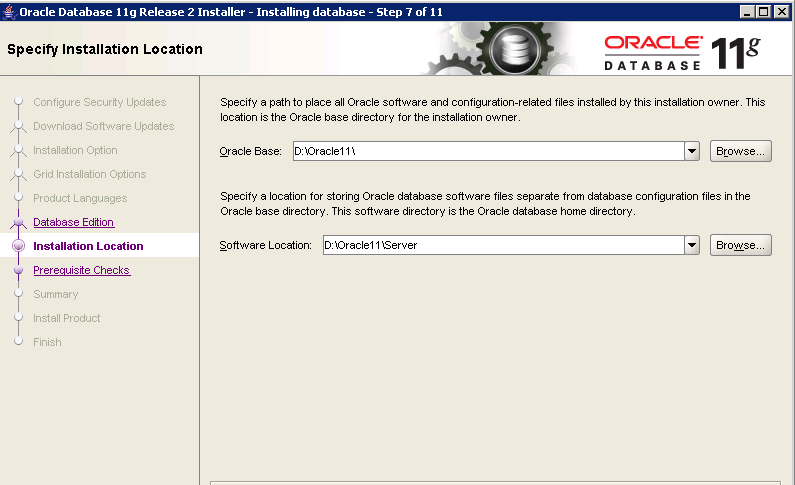
Task: Click the Grid Installation Options step
Action: point(89,174)
